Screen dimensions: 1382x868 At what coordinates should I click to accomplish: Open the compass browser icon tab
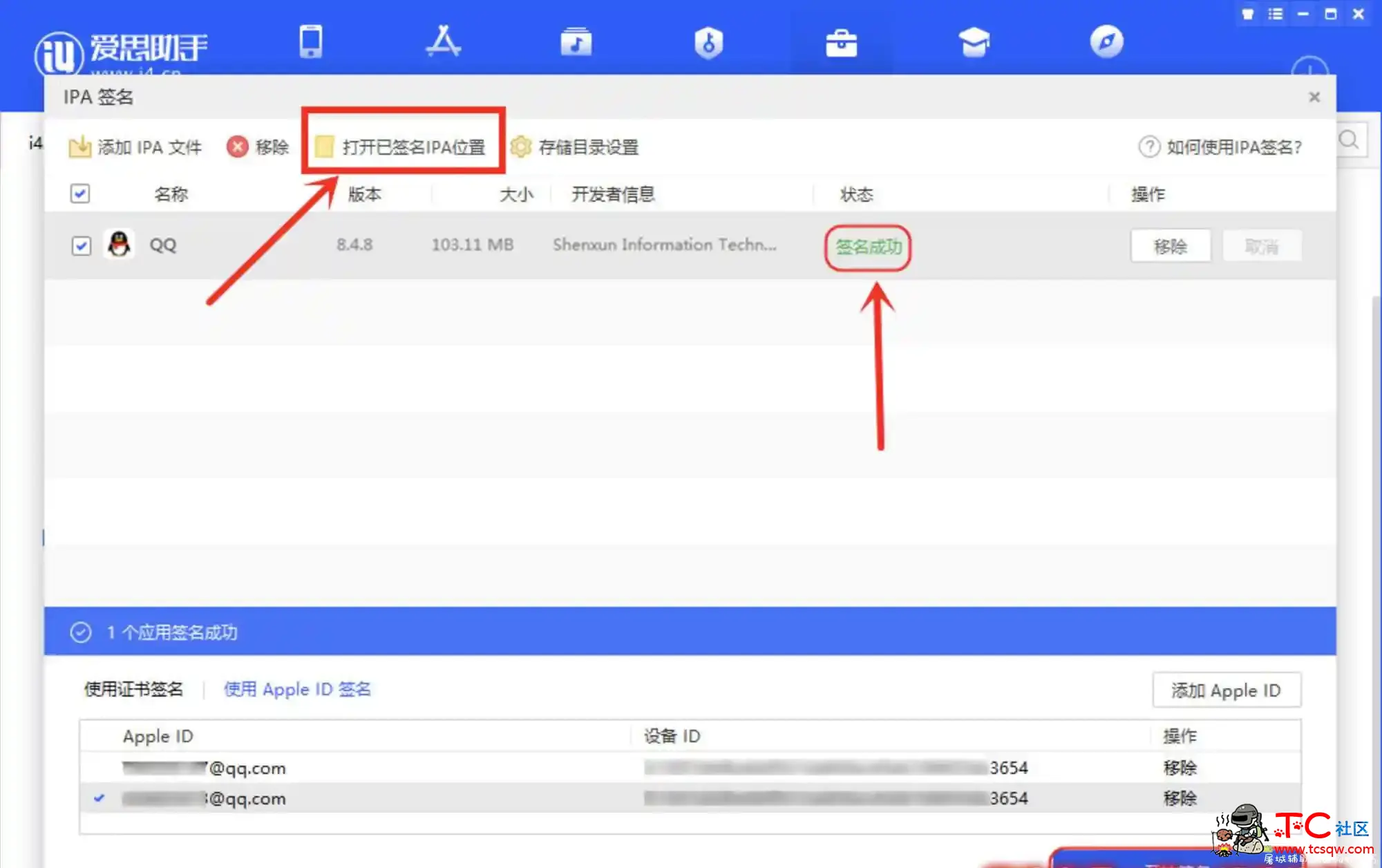[x=1106, y=42]
